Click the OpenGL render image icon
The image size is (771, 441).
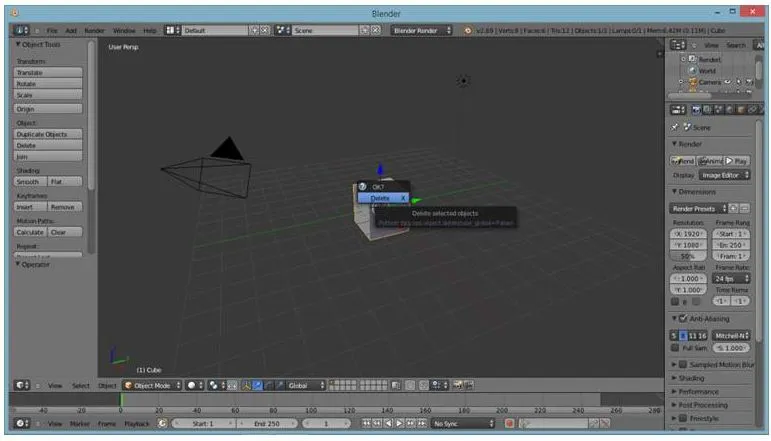(457, 385)
